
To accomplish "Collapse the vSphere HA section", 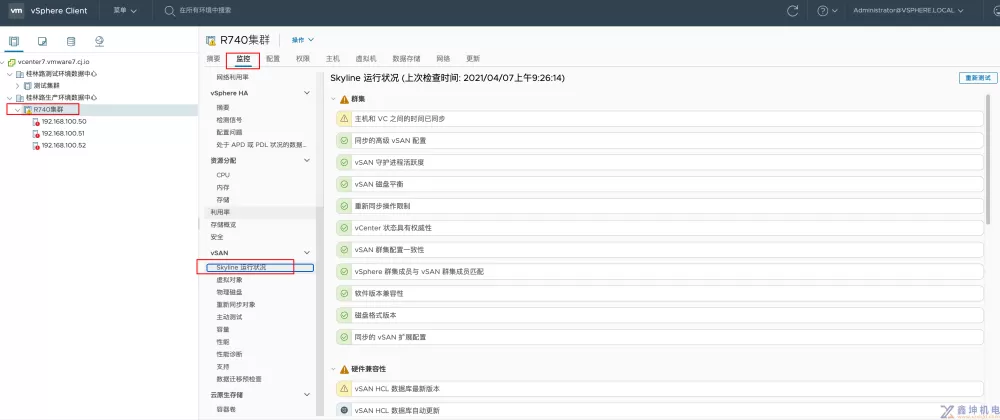I will (307, 93).
